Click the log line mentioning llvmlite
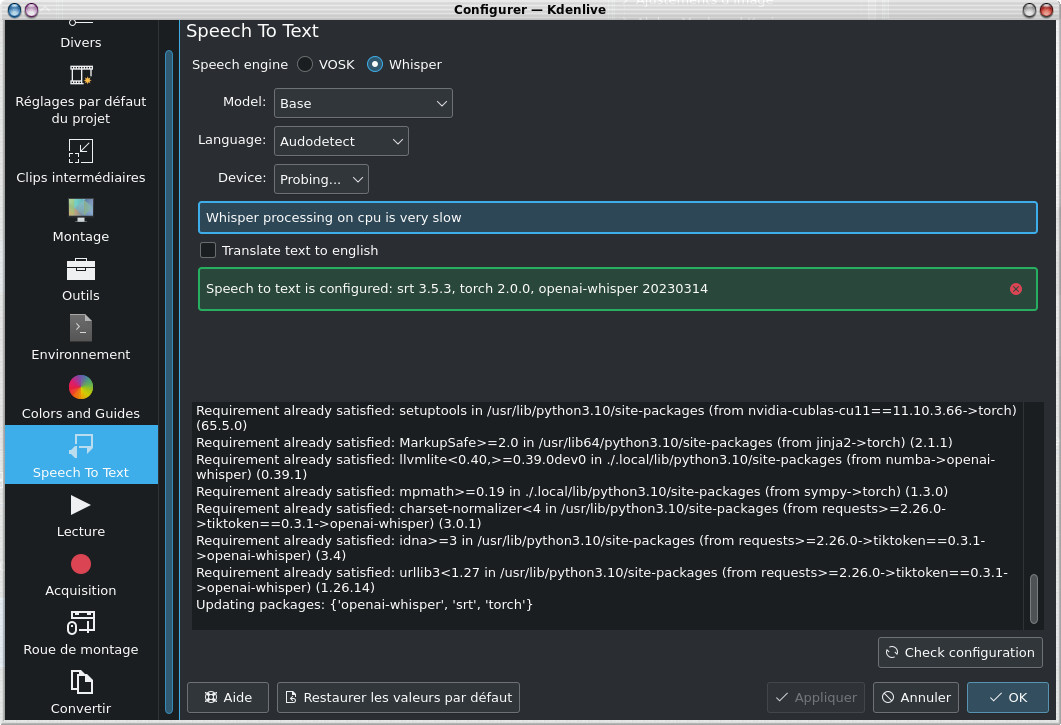 coord(595,467)
